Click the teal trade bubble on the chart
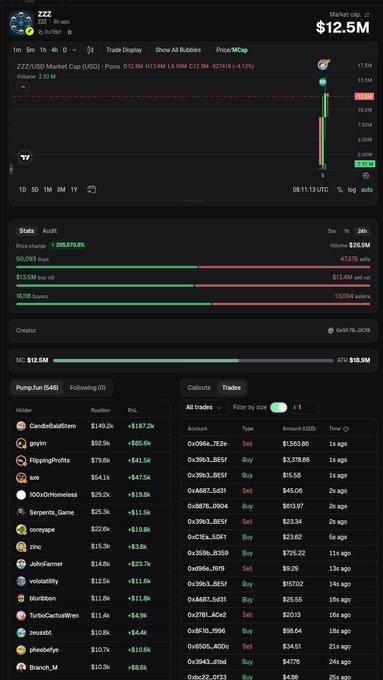This screenshot has width=383, height=680. pos(322,82)
